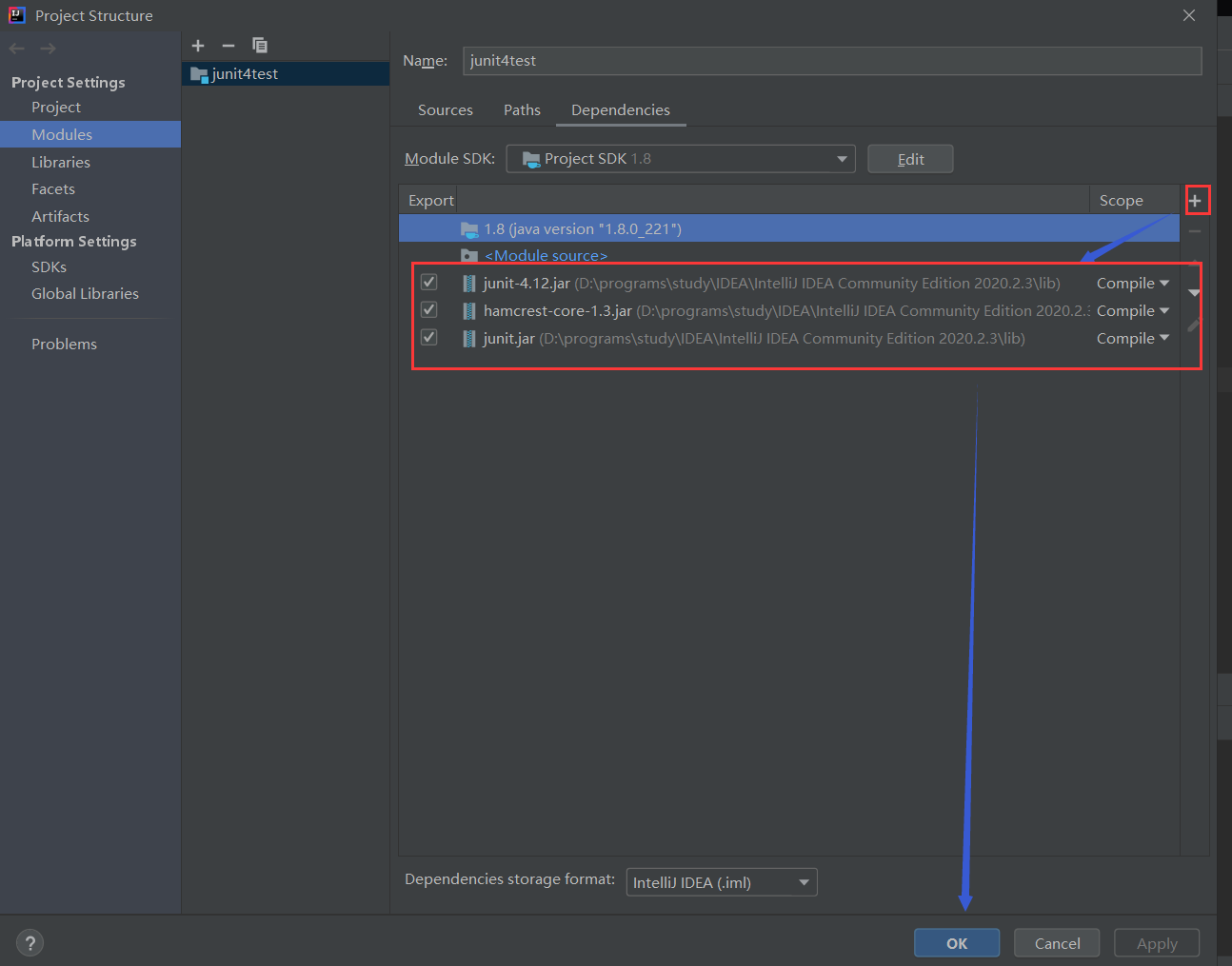Add a dependency with the plus button
1232x966 pixels.
coord(1196,201)
